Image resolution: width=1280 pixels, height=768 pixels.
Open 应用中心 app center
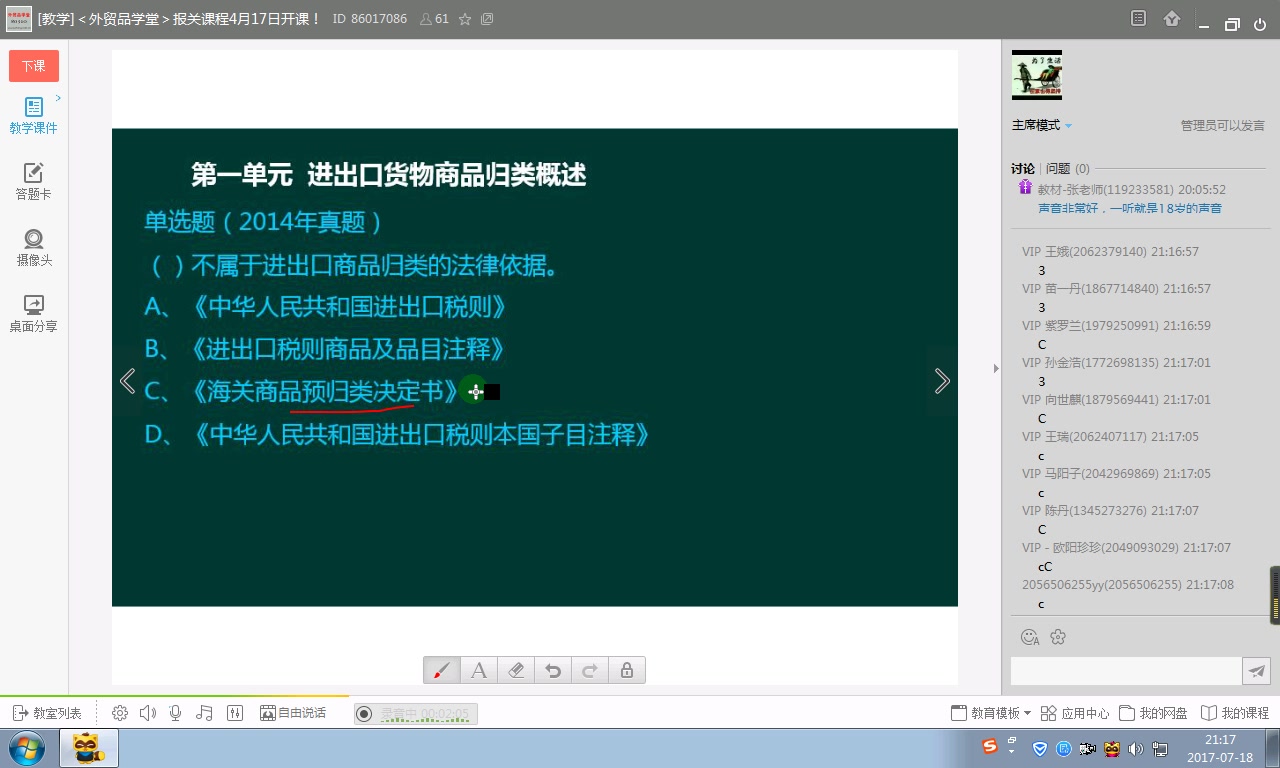coord(1075,713)
